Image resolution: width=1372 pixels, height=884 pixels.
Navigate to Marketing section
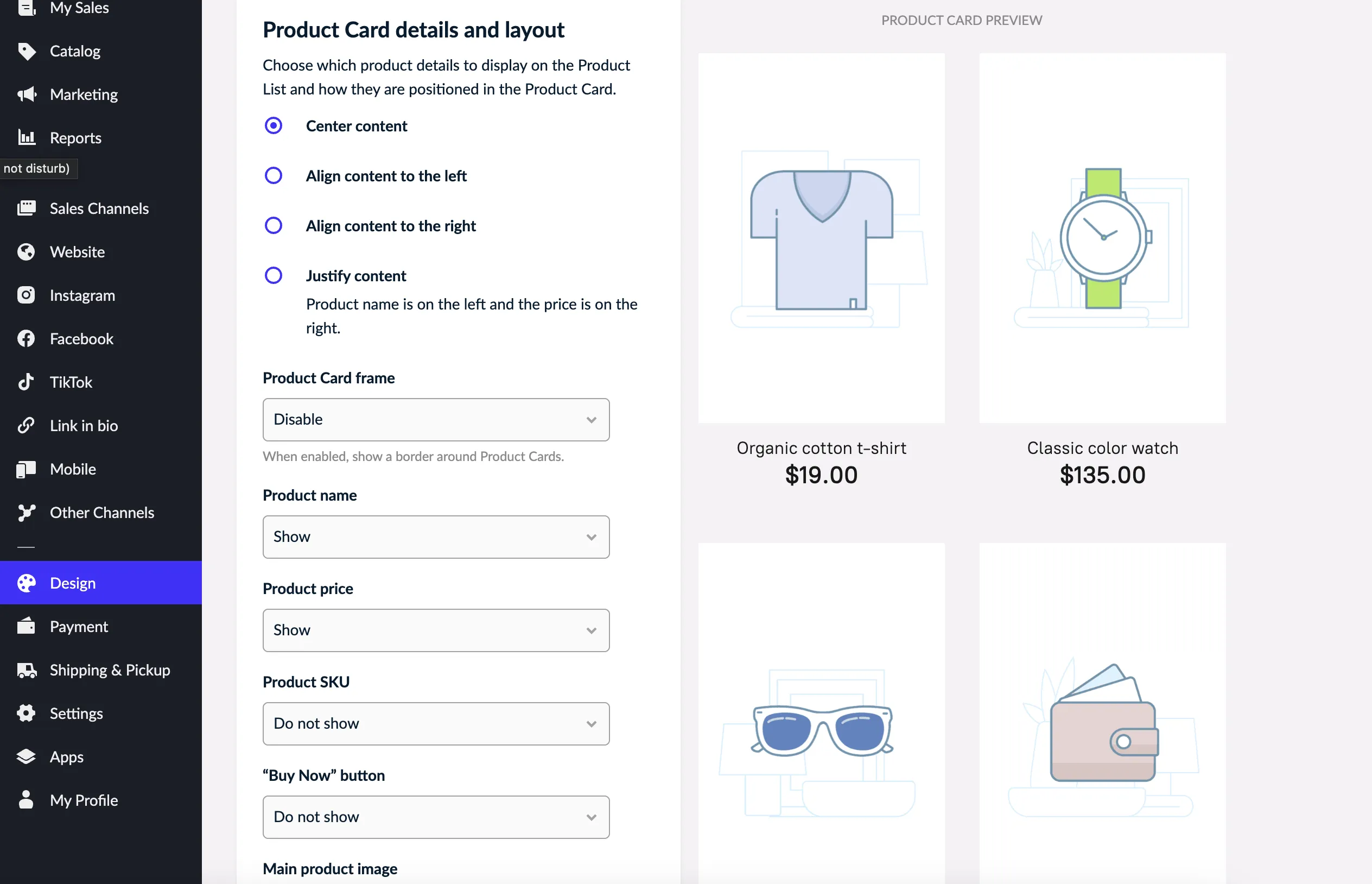(84, 94)
